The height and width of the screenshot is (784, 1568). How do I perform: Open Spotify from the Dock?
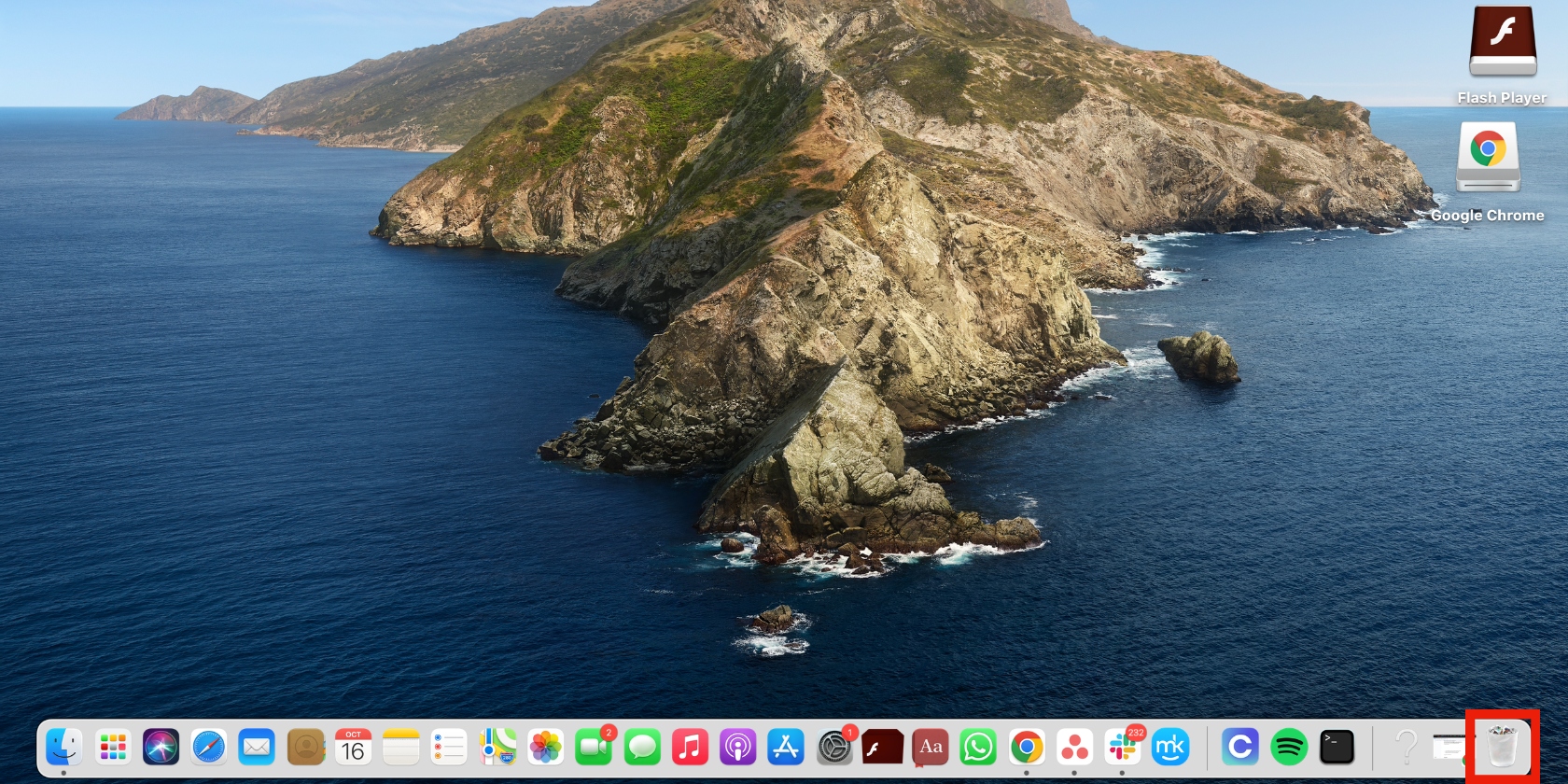click(1289, 748)
